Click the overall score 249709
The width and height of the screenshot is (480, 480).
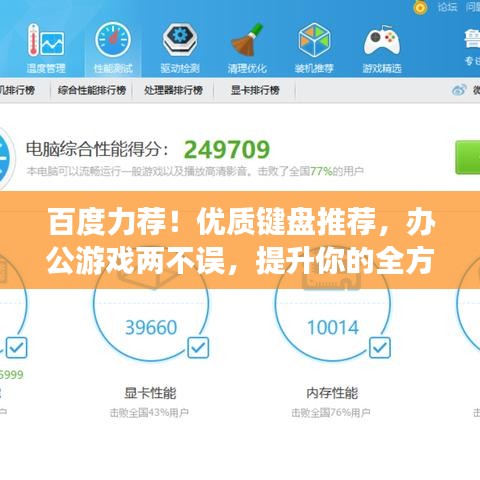[x=227, y=149]
